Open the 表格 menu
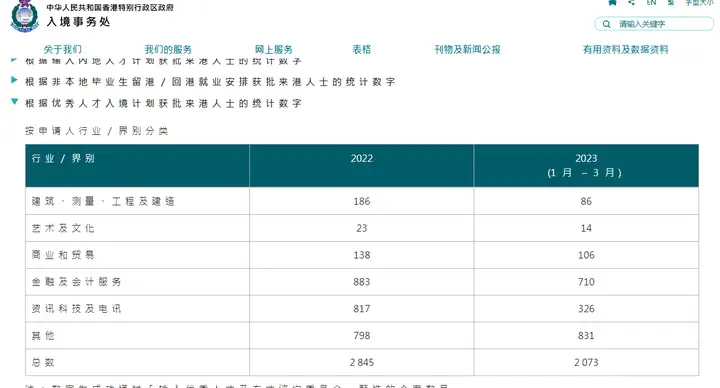This screenshot has height=388, width=720. [x=361, y=50]
